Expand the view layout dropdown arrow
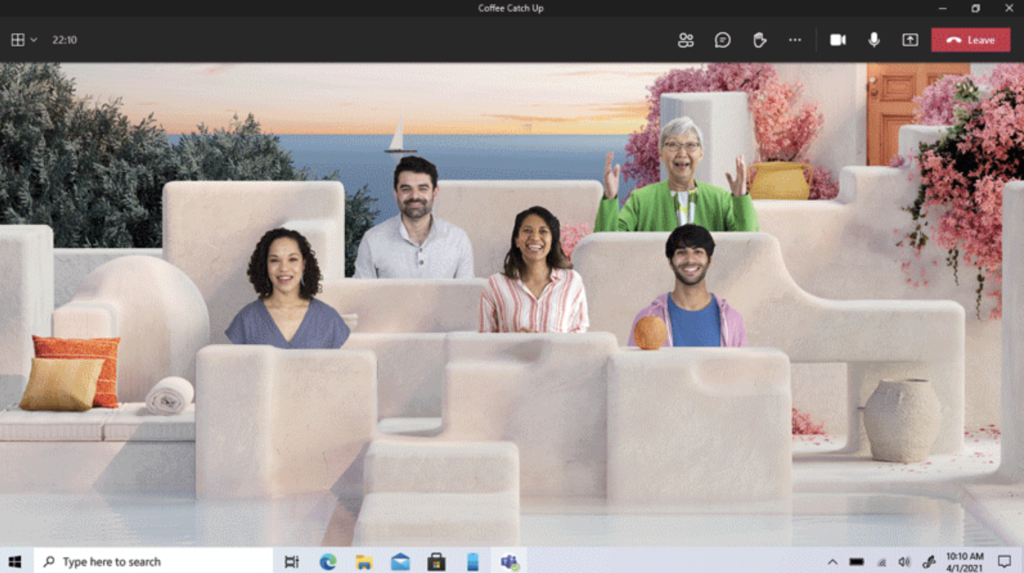The image size is (1024, 573). (34, 40)
